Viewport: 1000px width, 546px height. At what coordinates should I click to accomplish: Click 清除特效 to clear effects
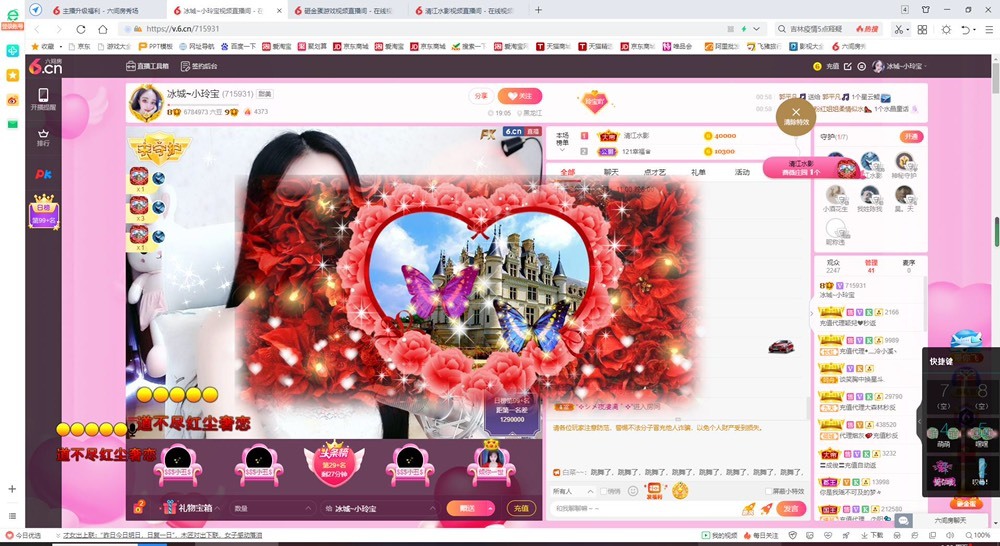click(795, 117)
